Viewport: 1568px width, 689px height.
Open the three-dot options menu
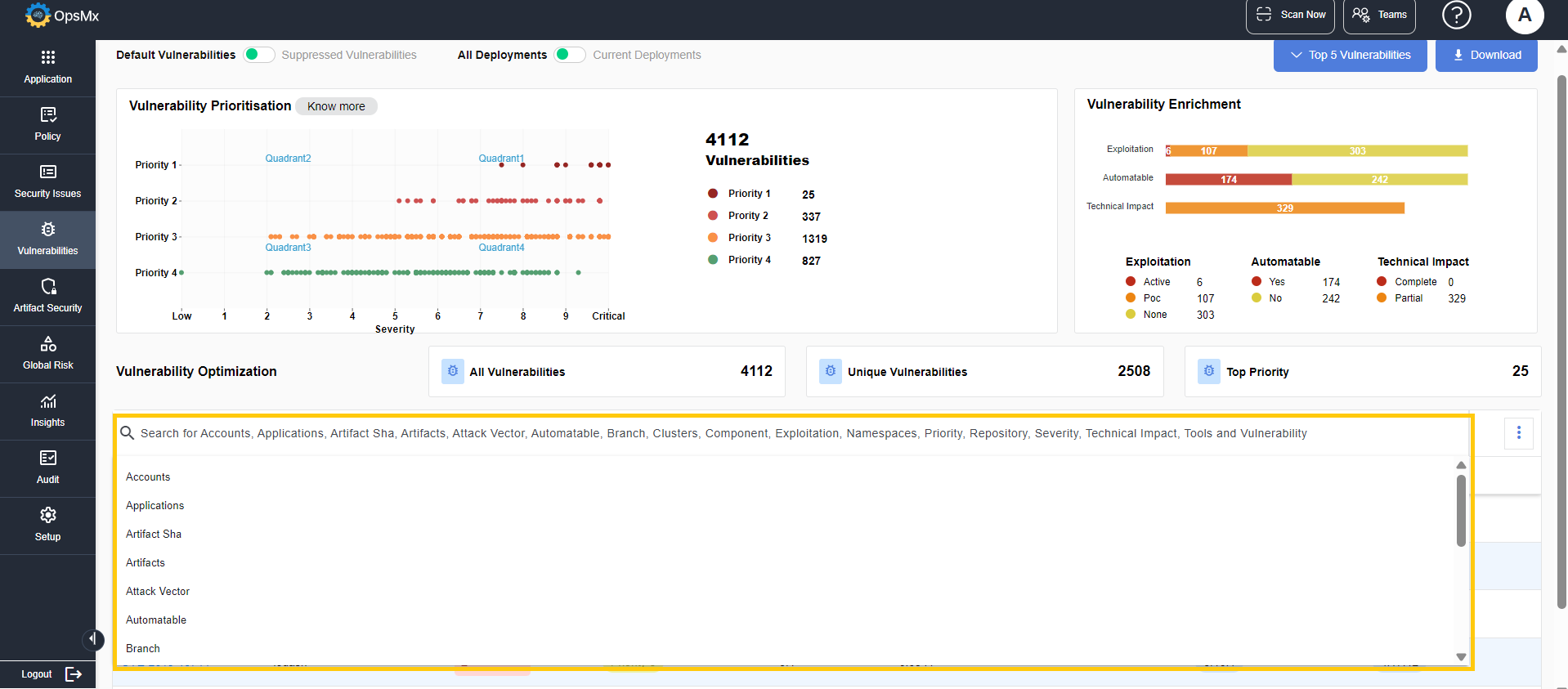[1519, 432]
